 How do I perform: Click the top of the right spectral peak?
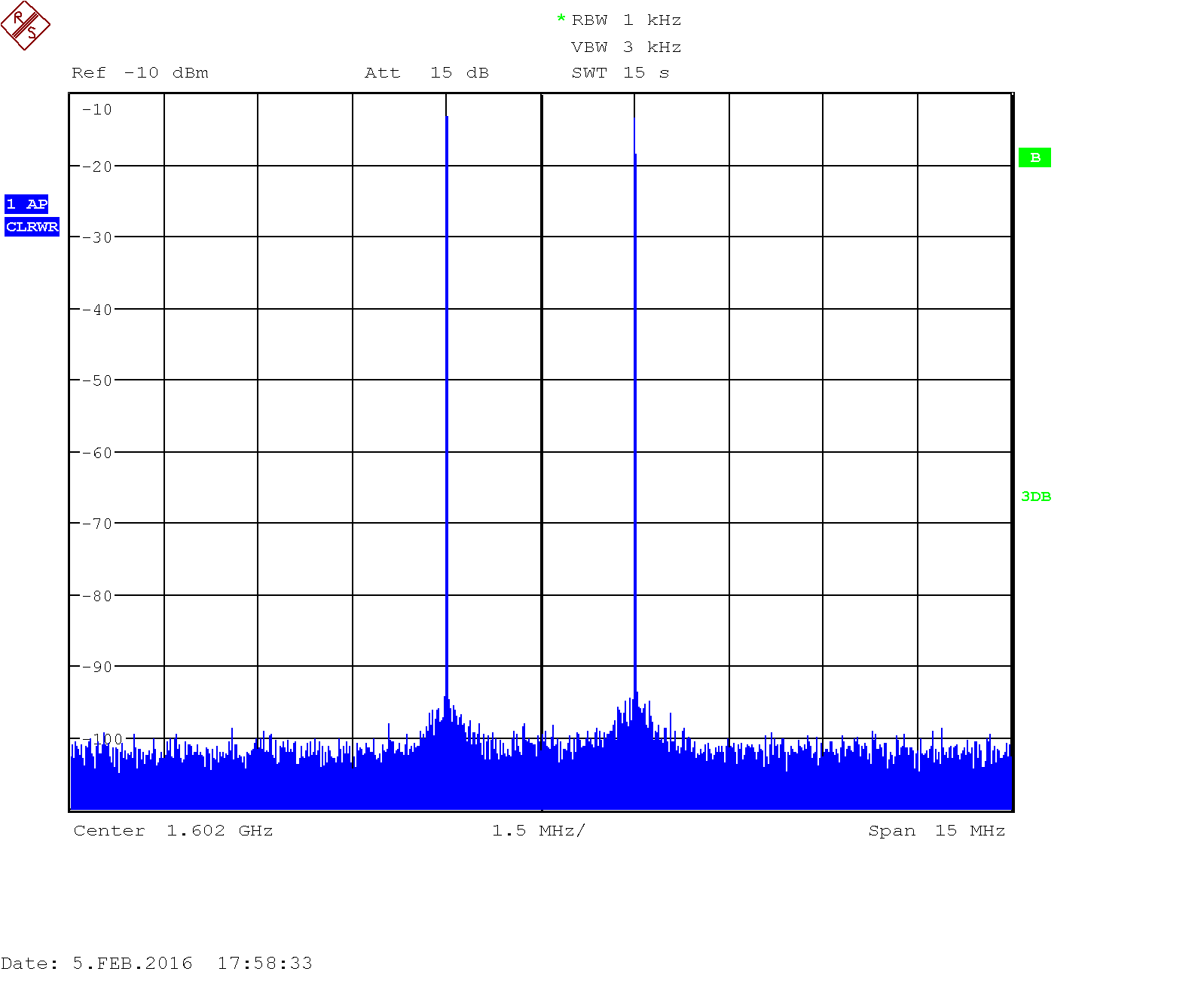634,121
